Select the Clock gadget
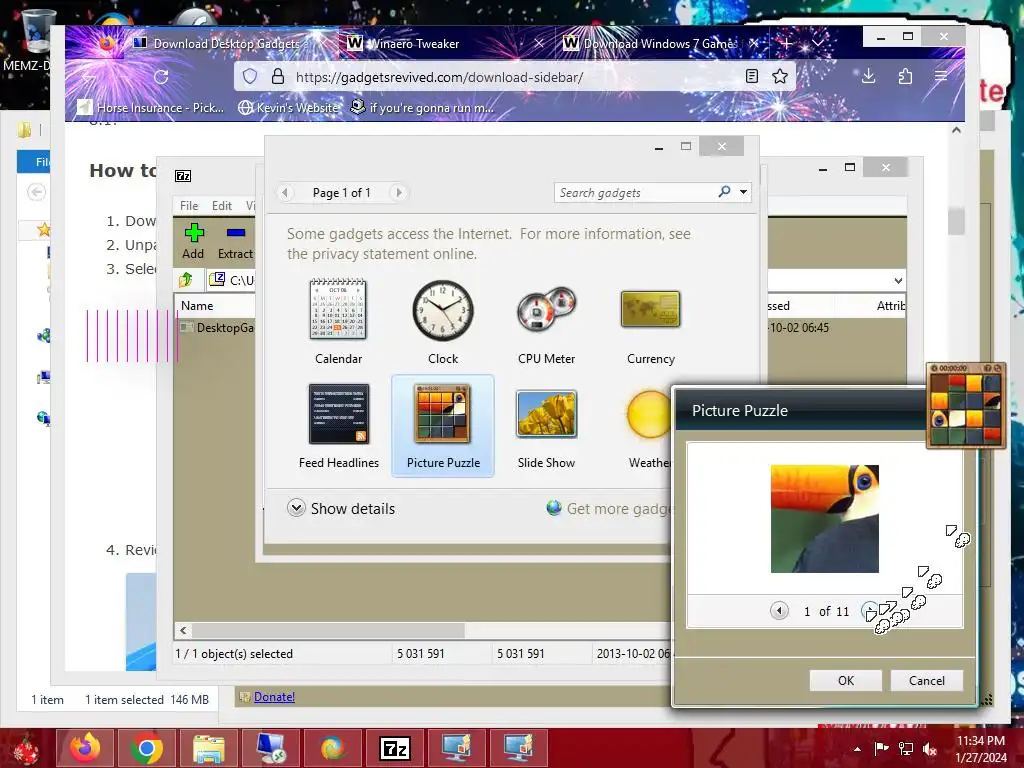Screen dimensions: 1024x768 [x=442, y=320]
